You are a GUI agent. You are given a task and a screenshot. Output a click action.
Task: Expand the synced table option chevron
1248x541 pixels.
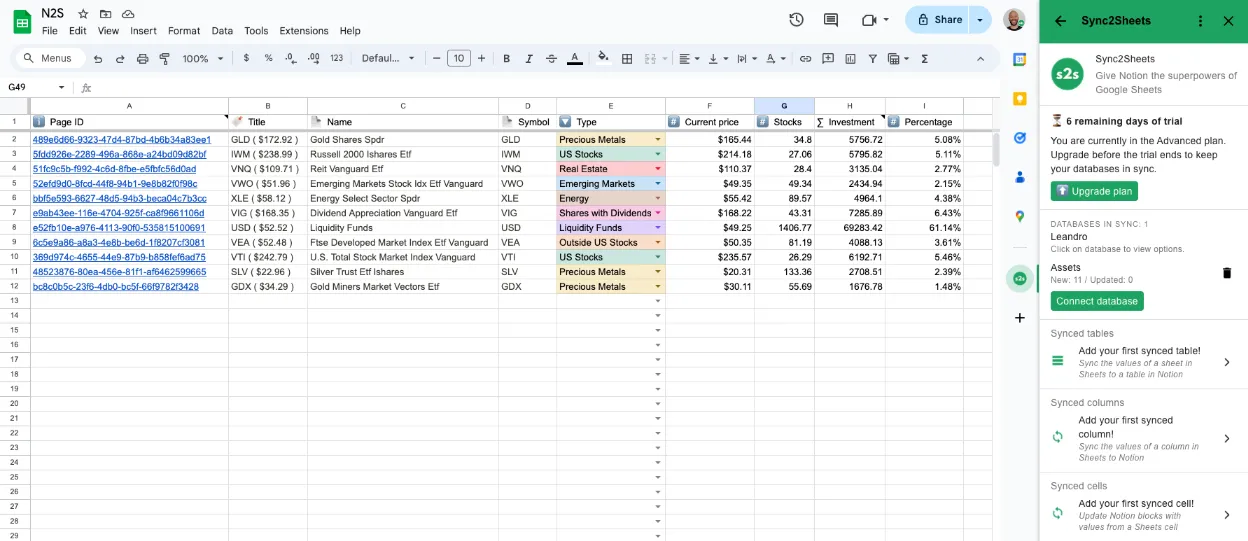point(1227,362)
